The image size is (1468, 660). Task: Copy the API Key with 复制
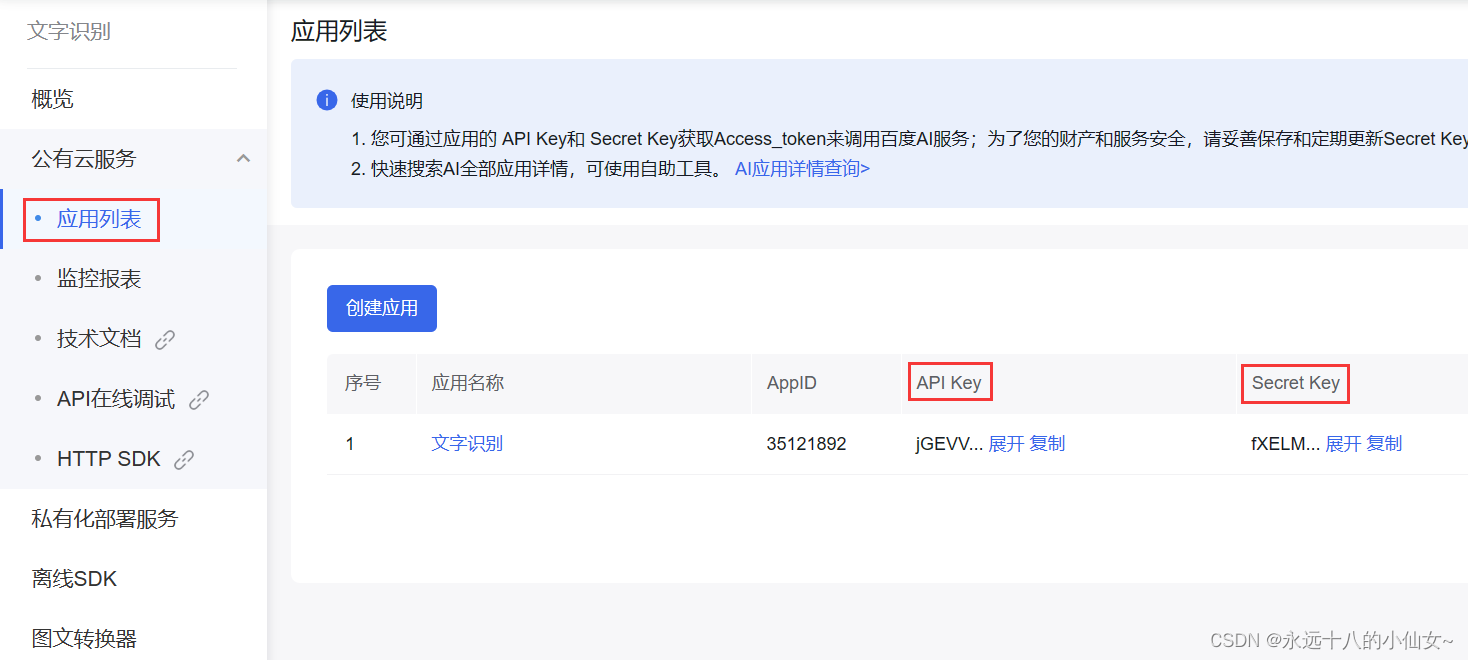[x=1047, y=444]
